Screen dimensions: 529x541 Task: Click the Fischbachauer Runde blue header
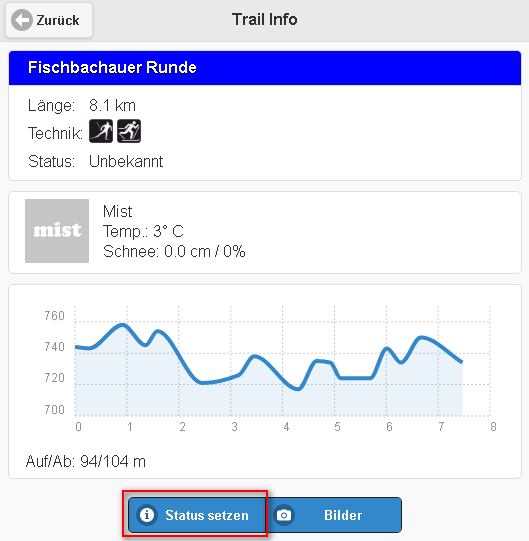pyautogui.click(x=265, y=68)
